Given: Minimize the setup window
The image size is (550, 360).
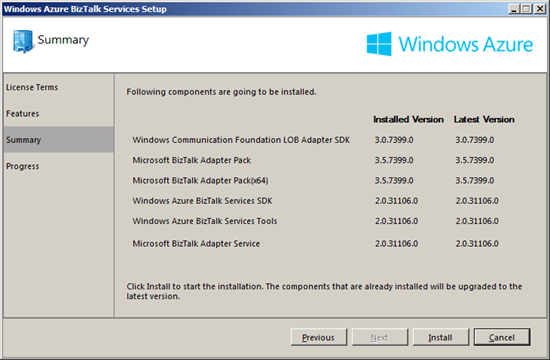Looking at the screenshot, I should [x=514, y=9].
